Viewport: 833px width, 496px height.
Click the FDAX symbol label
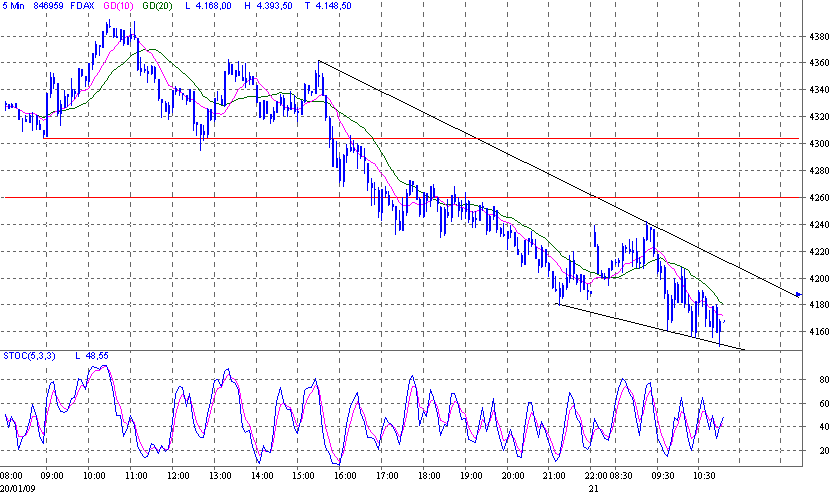pos(82,6)
